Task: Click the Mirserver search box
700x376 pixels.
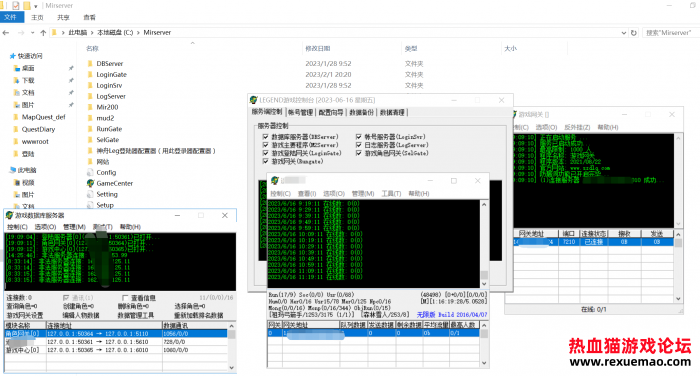Action: click(x=670, y=33)
